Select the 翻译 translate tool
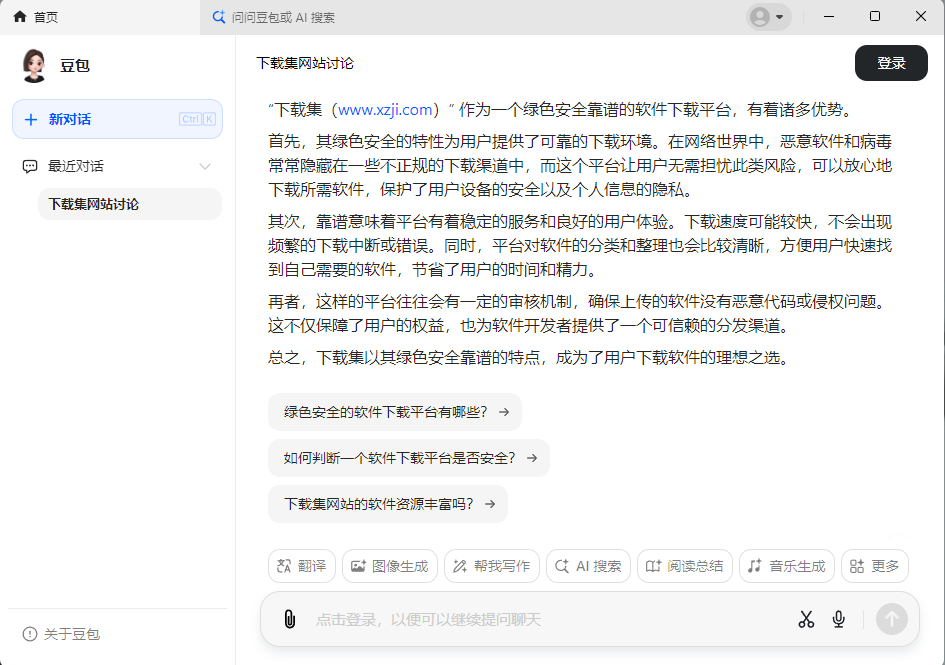Viewport: 945px width, 665px height. 301,566
